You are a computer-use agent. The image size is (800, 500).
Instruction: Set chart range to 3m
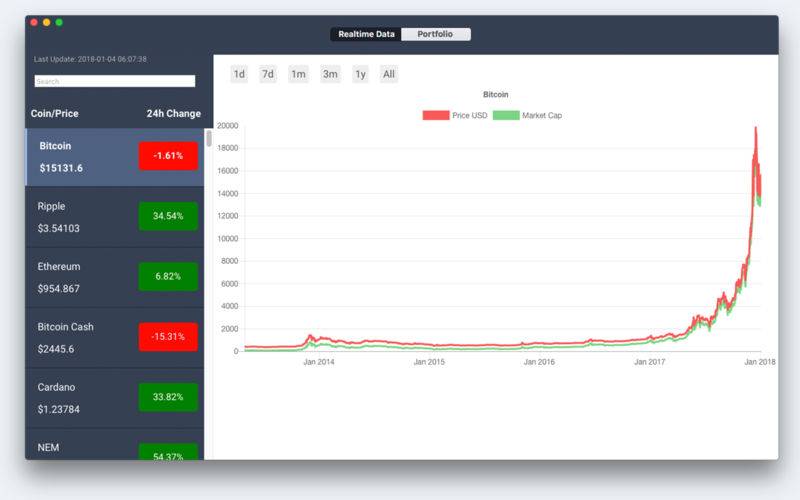point(330,74)
